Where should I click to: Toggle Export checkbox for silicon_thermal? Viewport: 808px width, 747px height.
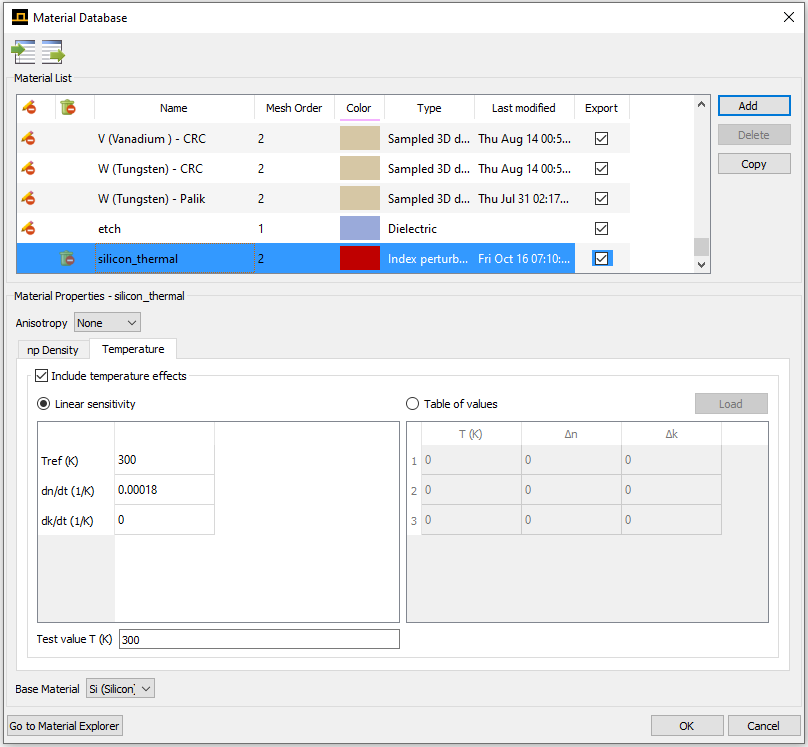[601, 258]
